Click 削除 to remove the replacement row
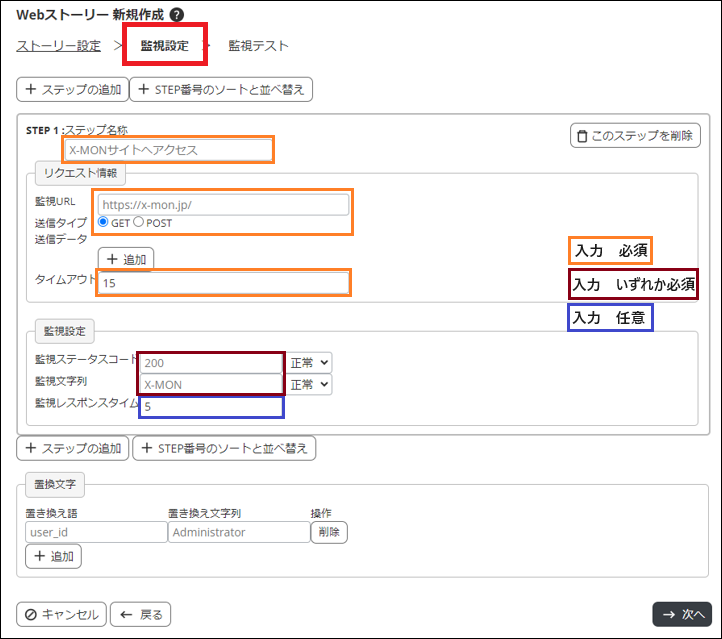The width and height of the screenshot is (722, 639). [329, 532]
